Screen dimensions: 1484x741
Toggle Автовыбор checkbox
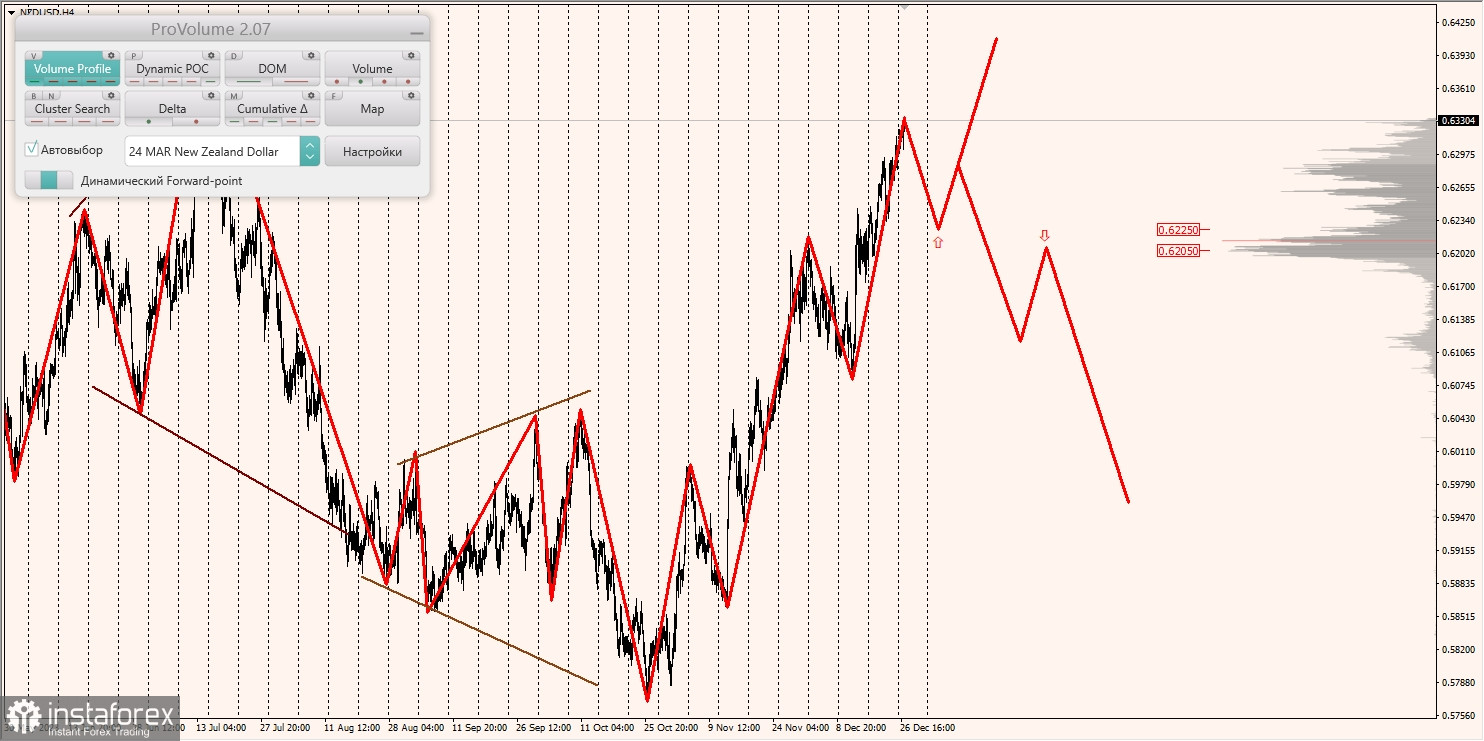tap(32, 149)
